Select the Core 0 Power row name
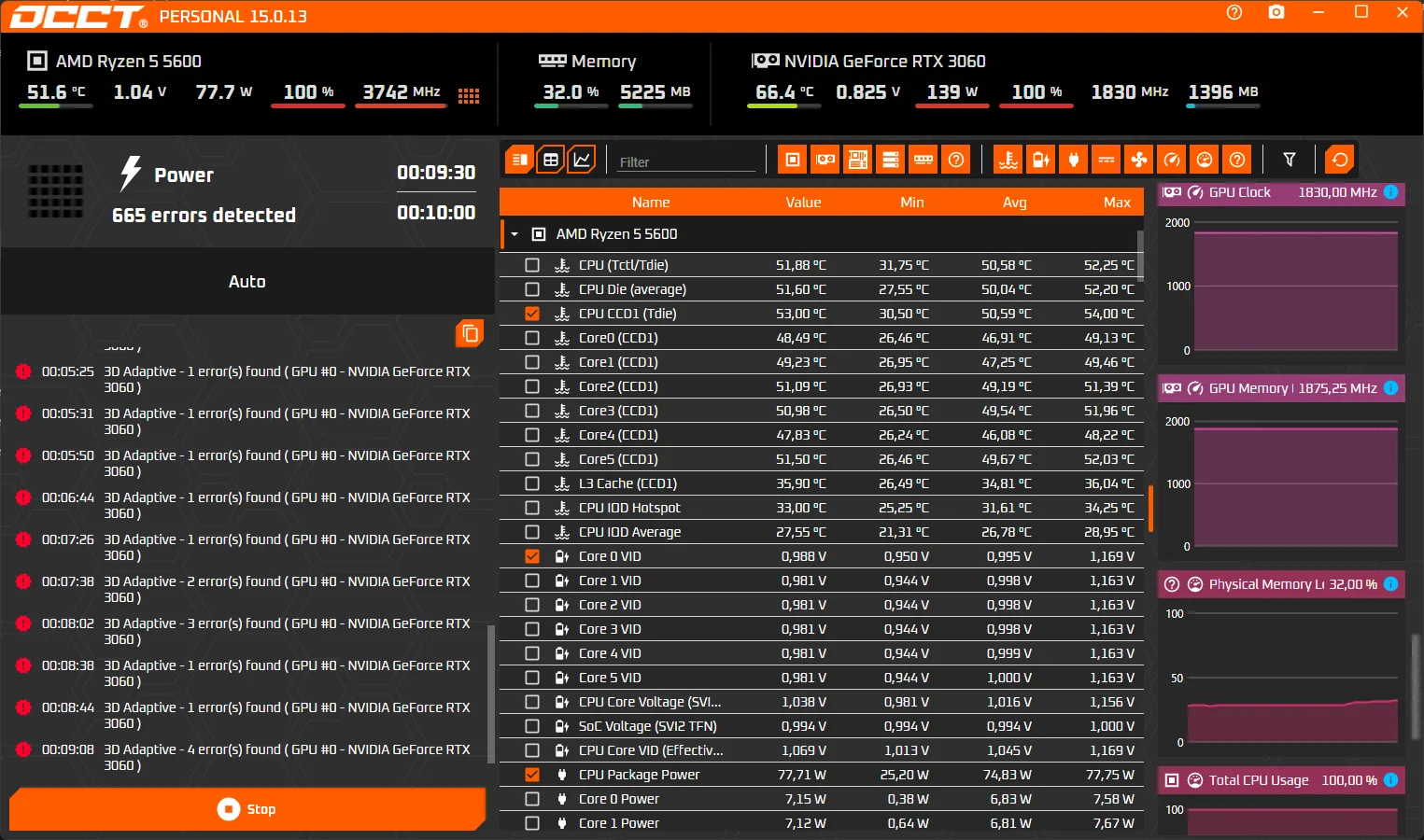Viewport: 1424px width, 840px height. [x=619, y=799]
